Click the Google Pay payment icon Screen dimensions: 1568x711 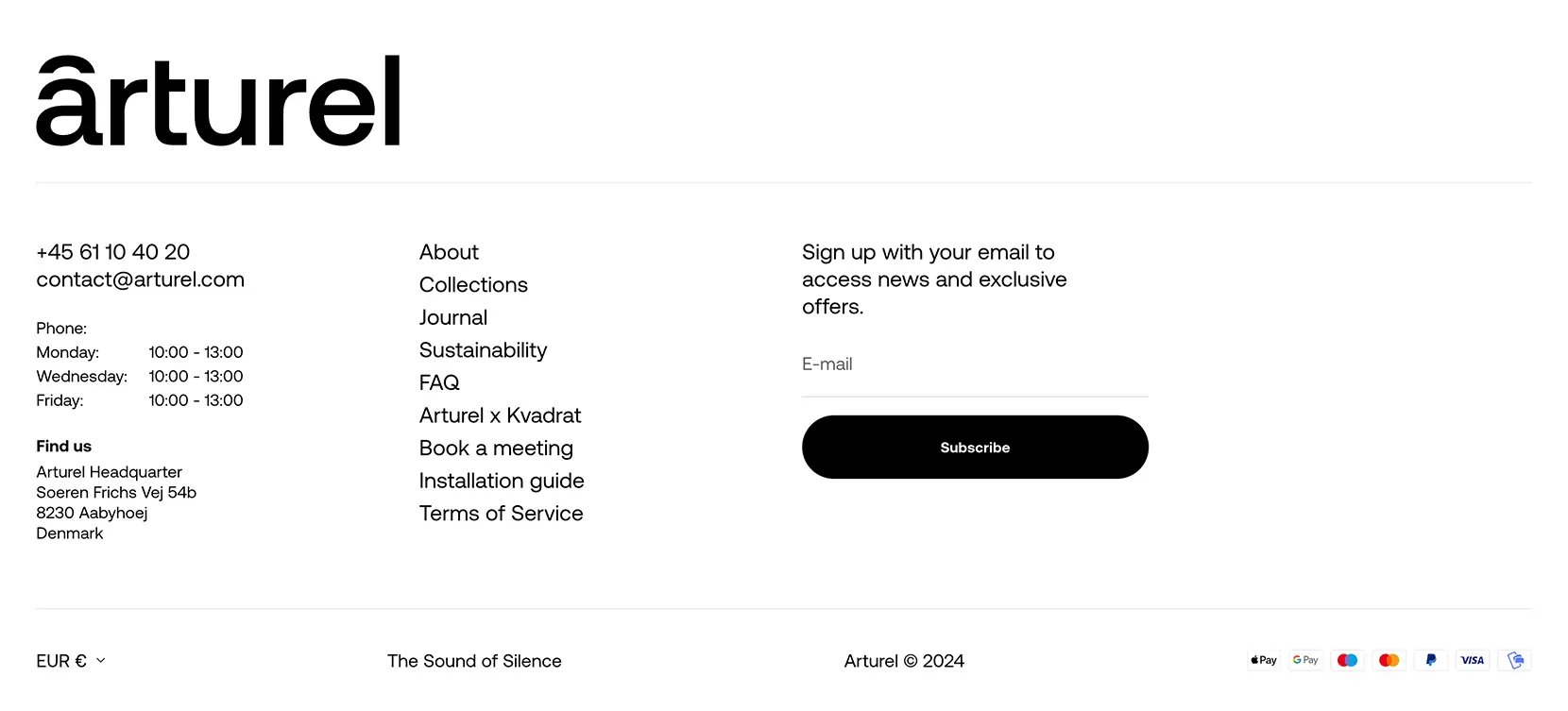click(x=1305, y=660)
